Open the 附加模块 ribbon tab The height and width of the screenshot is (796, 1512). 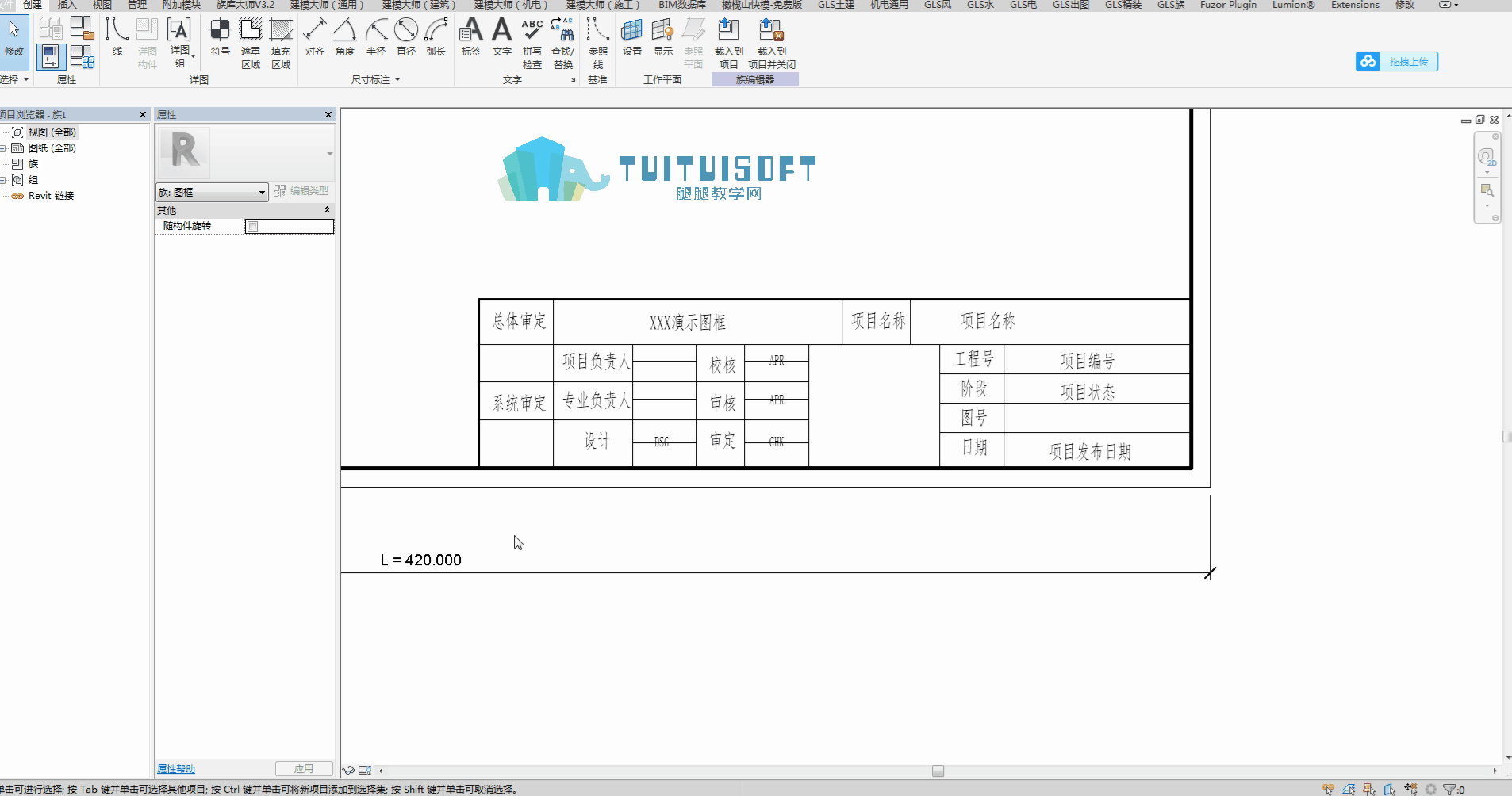tap(181, 5)
